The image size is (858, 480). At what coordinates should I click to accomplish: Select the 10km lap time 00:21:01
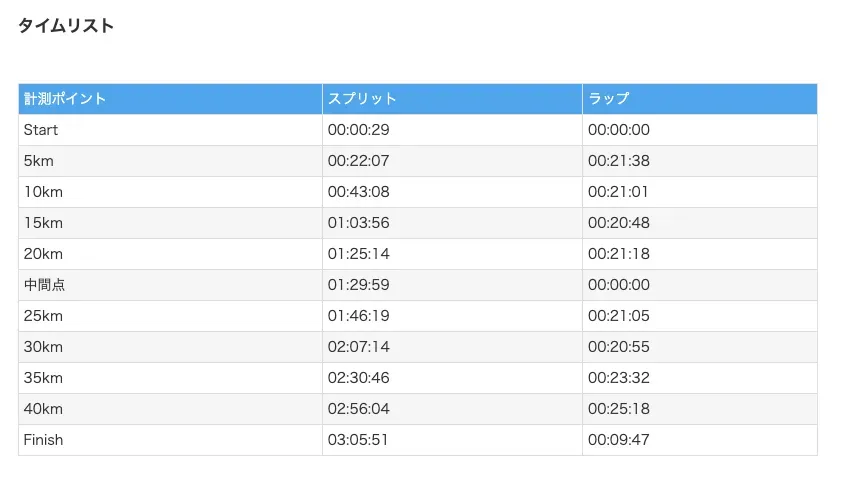tap(618, 192)
